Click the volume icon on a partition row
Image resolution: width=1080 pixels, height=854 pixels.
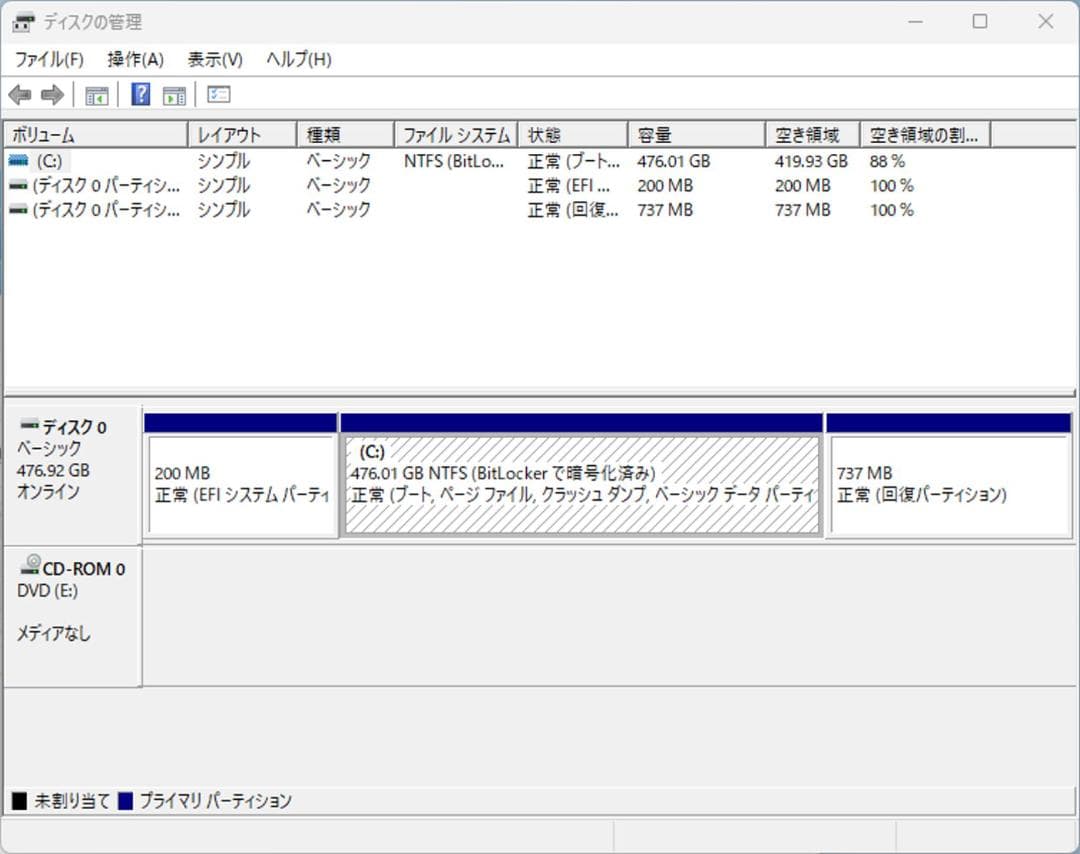pos(20,185)
